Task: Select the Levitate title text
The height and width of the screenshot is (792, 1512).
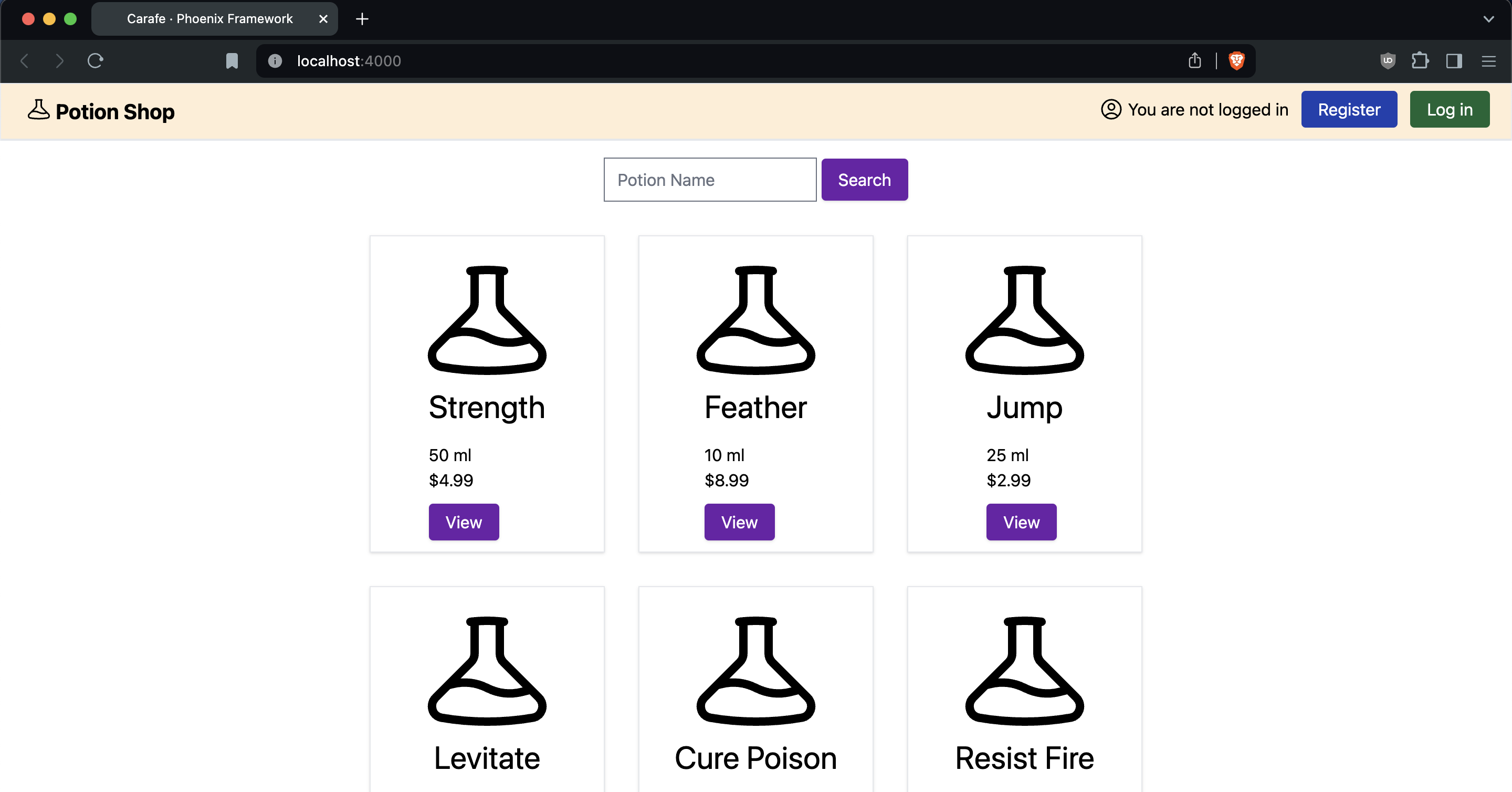Action: tap(487, 758)
